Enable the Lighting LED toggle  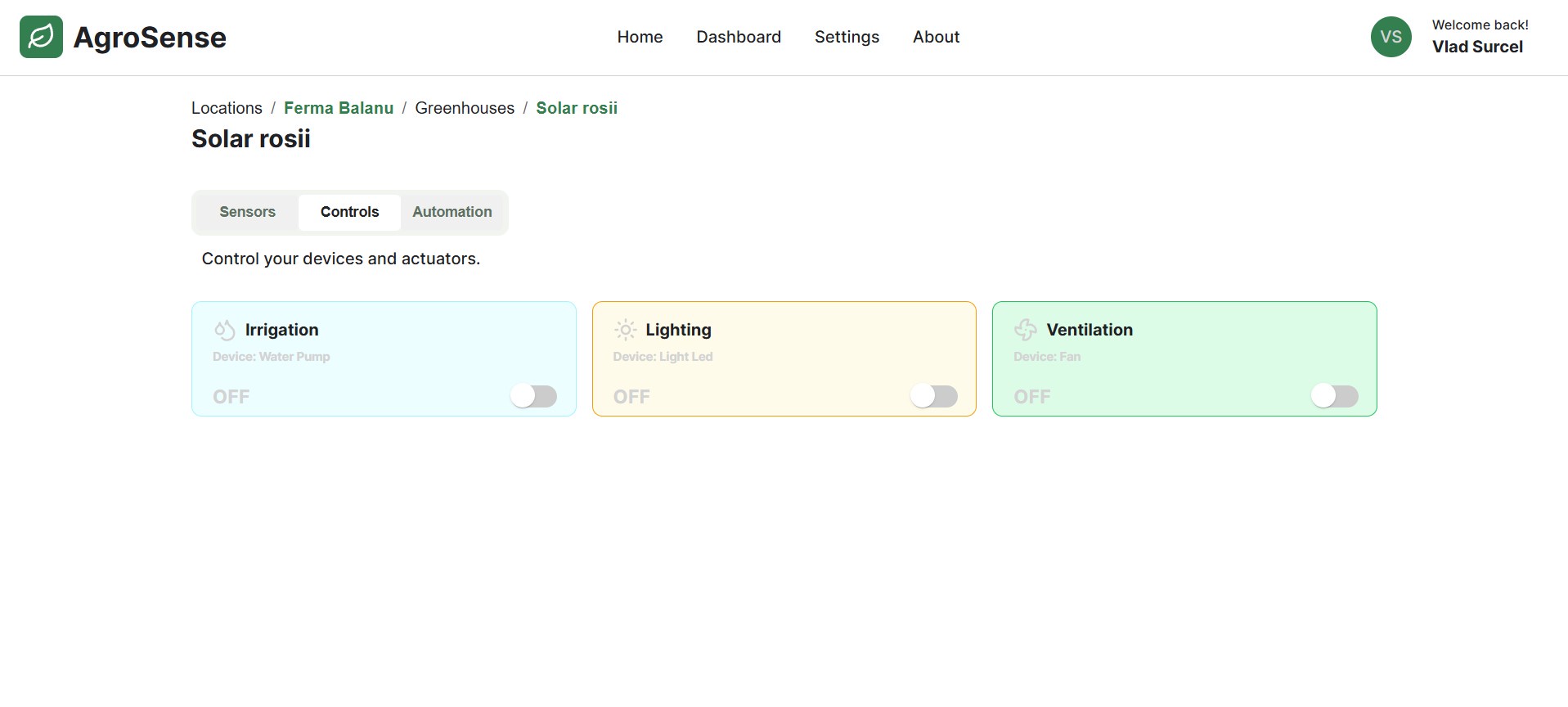(x=934, y=396)
